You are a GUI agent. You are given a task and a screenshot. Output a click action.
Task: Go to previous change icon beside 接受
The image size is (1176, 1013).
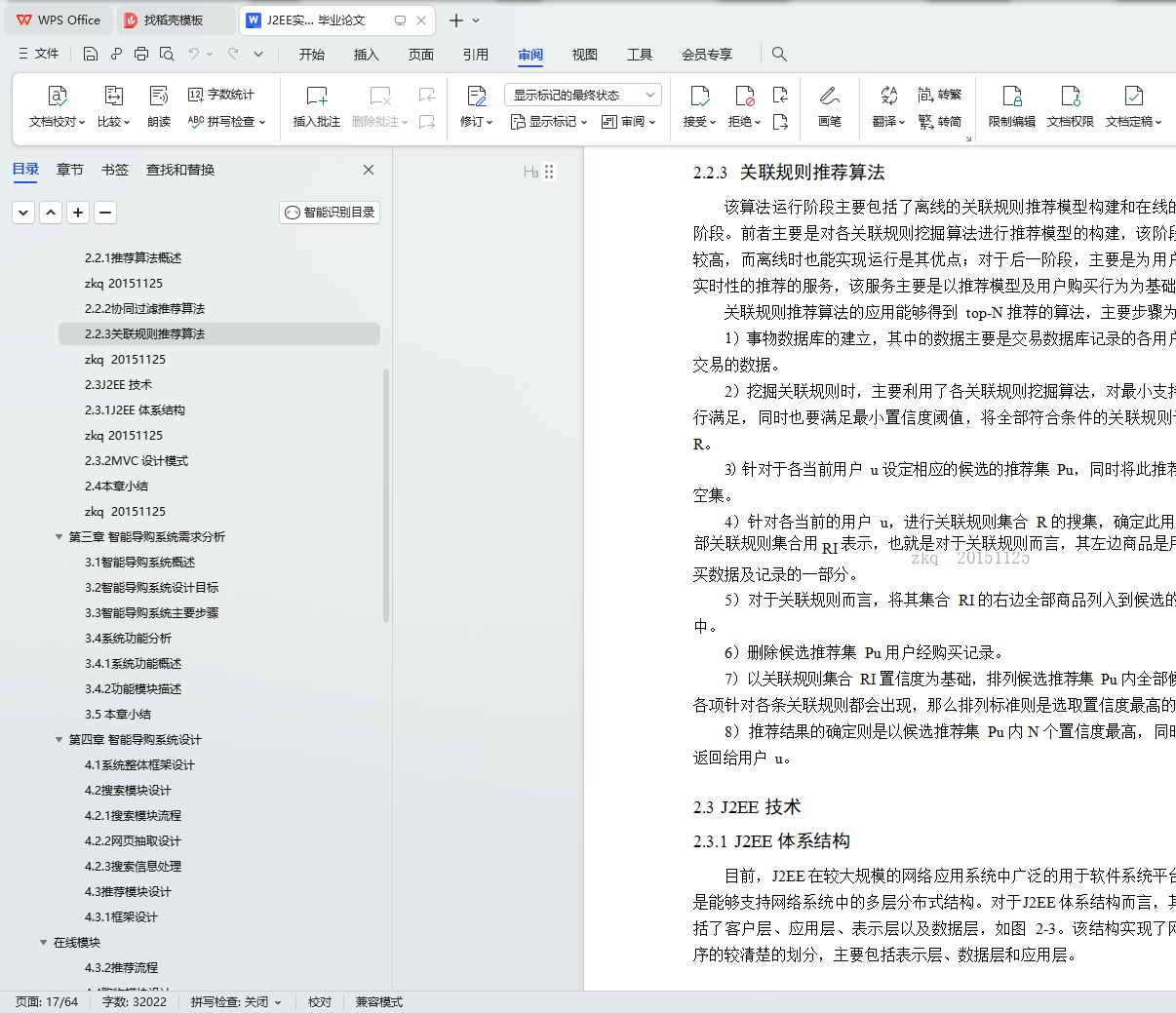(780, 95)
